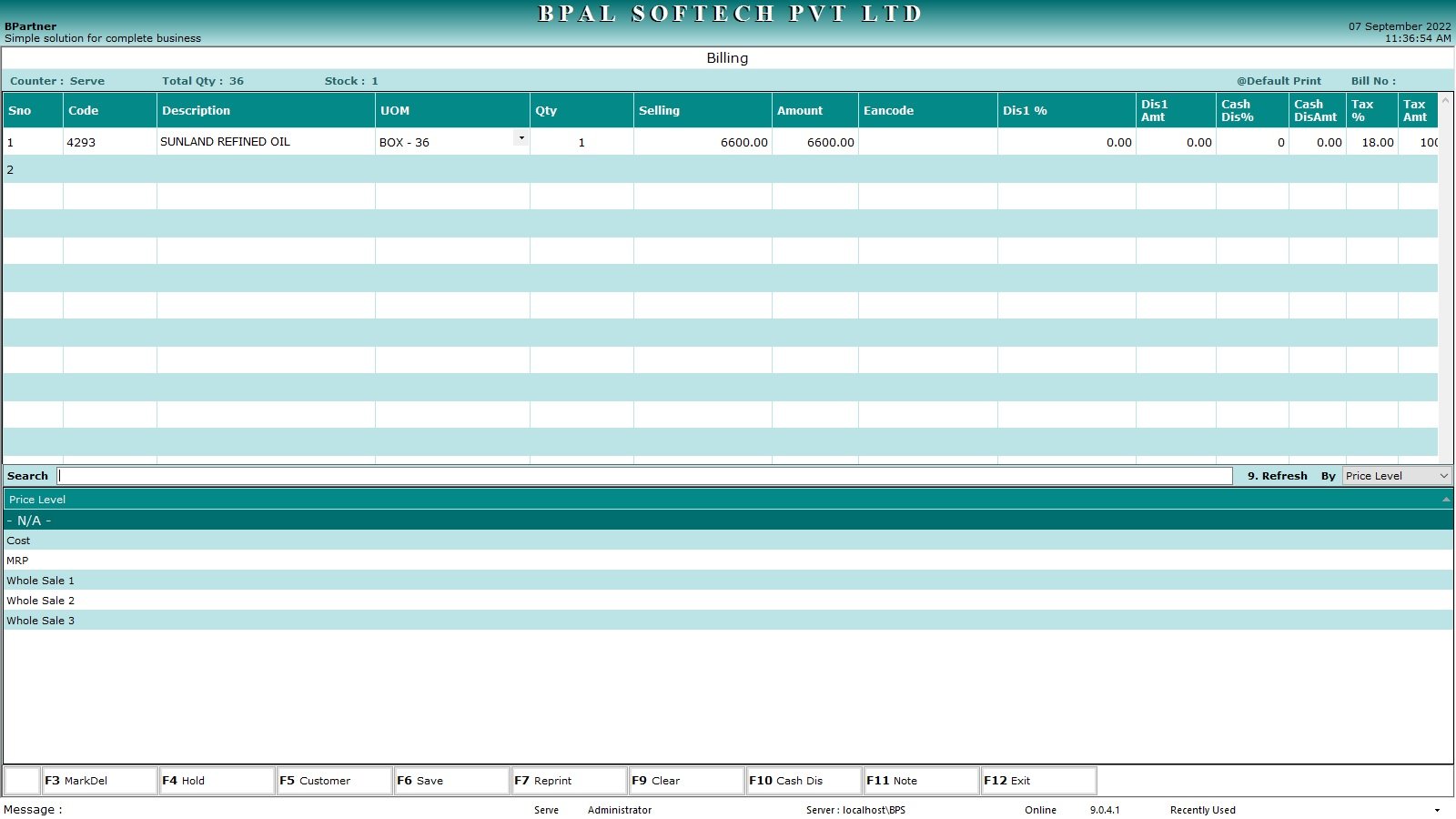Viewport: 1456px width, 819px height.
Task: Apply discount via F10 Cash Dis
Action: click(804, 781)
